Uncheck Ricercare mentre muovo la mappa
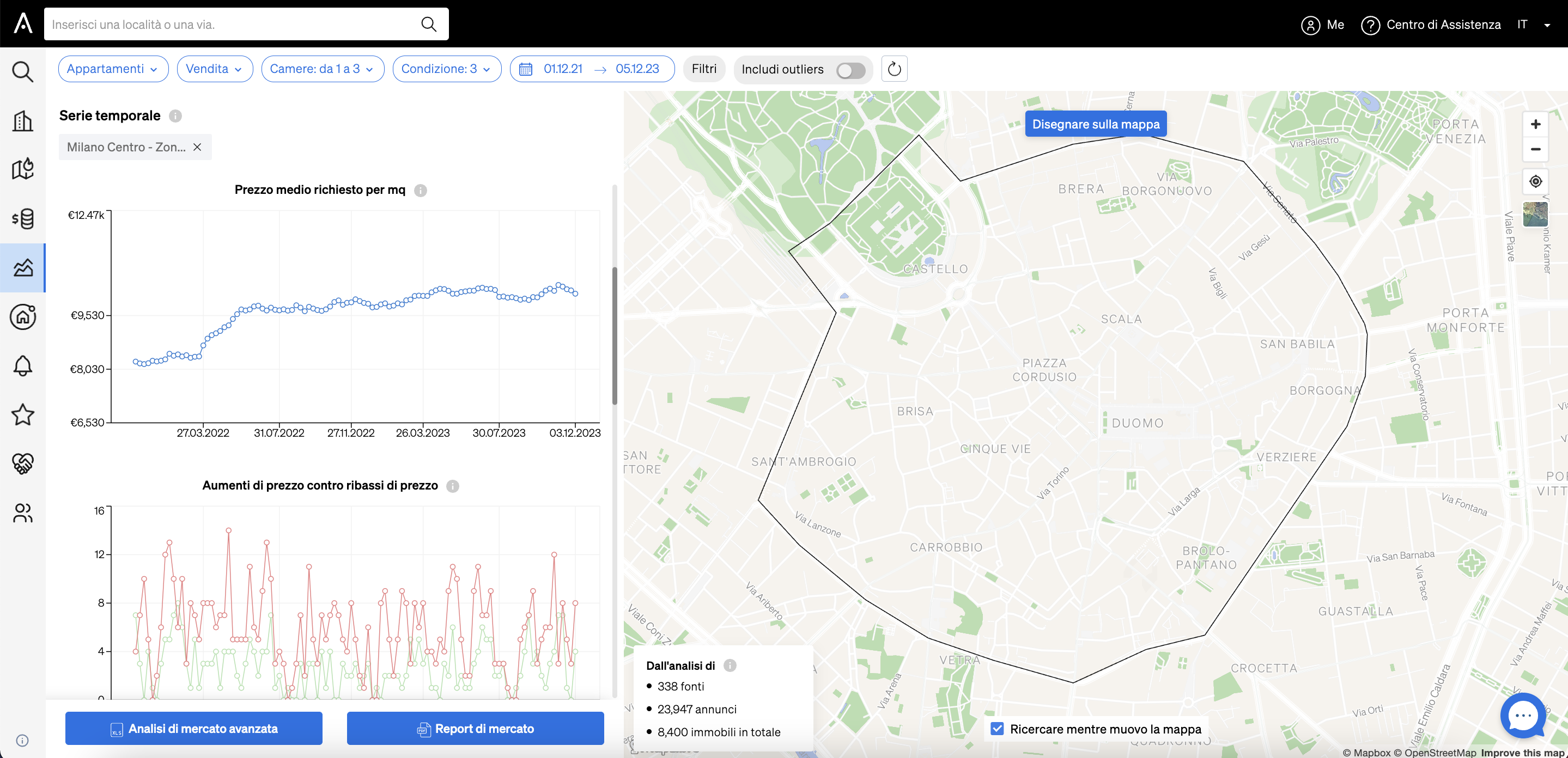The width and height of the screenshot is (1568, 758). [x=997, y=729]
